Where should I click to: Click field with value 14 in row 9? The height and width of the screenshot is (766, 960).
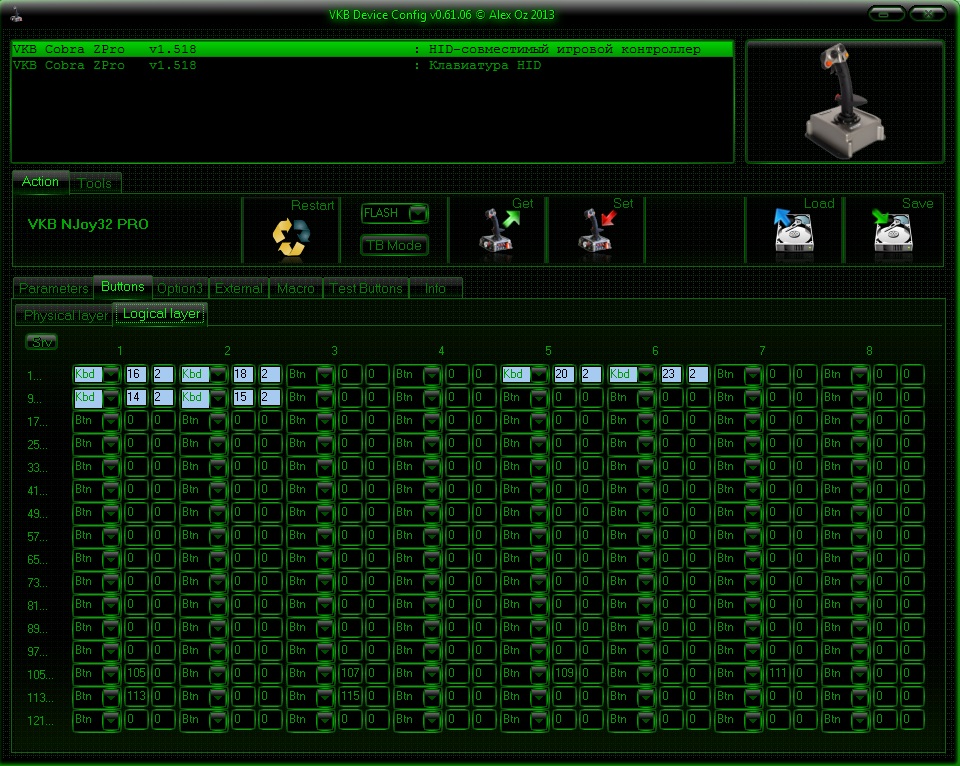point(136,397)
